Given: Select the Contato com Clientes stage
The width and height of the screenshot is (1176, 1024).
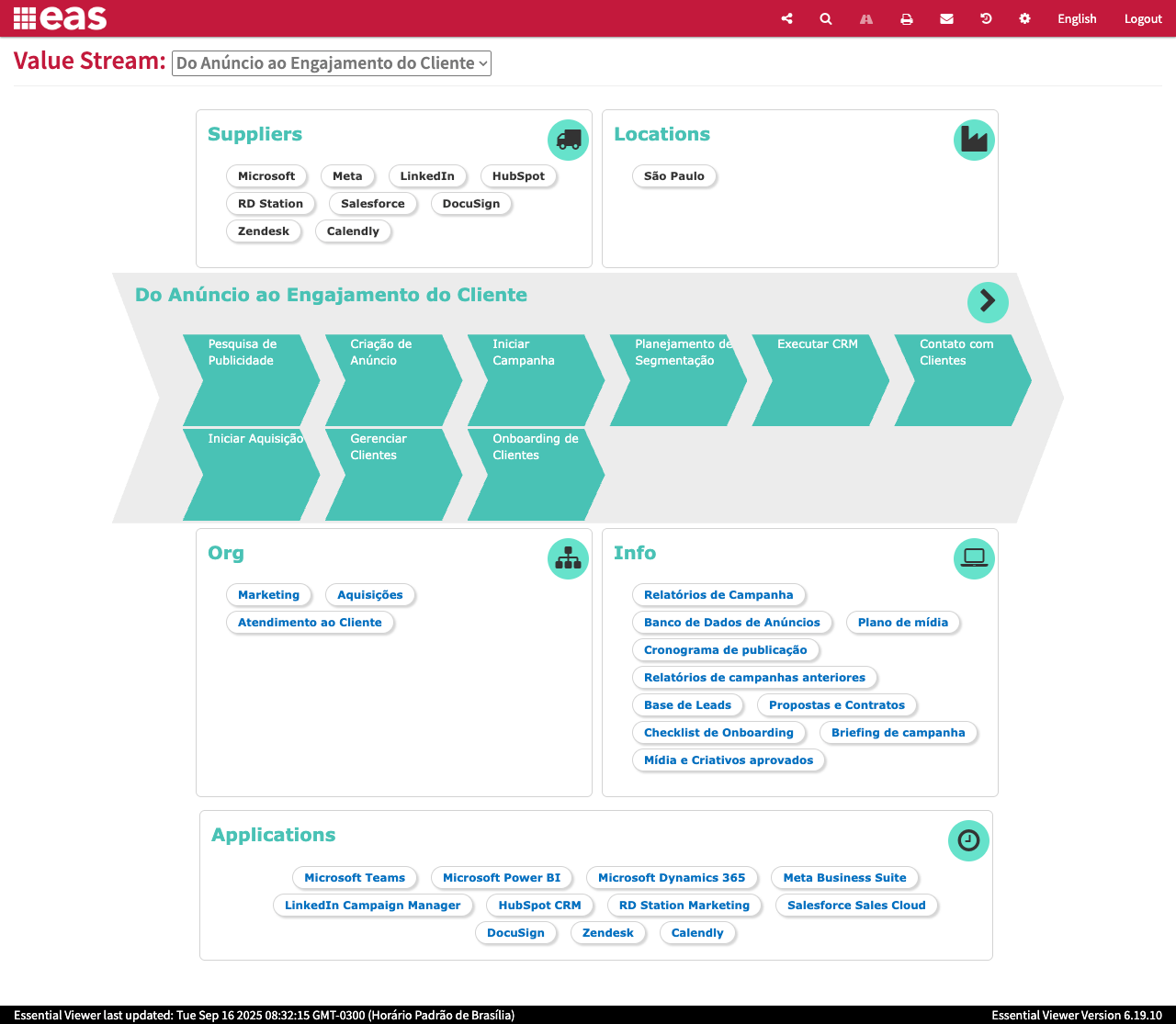Looking at the screenshot, I should click(963, 380).
